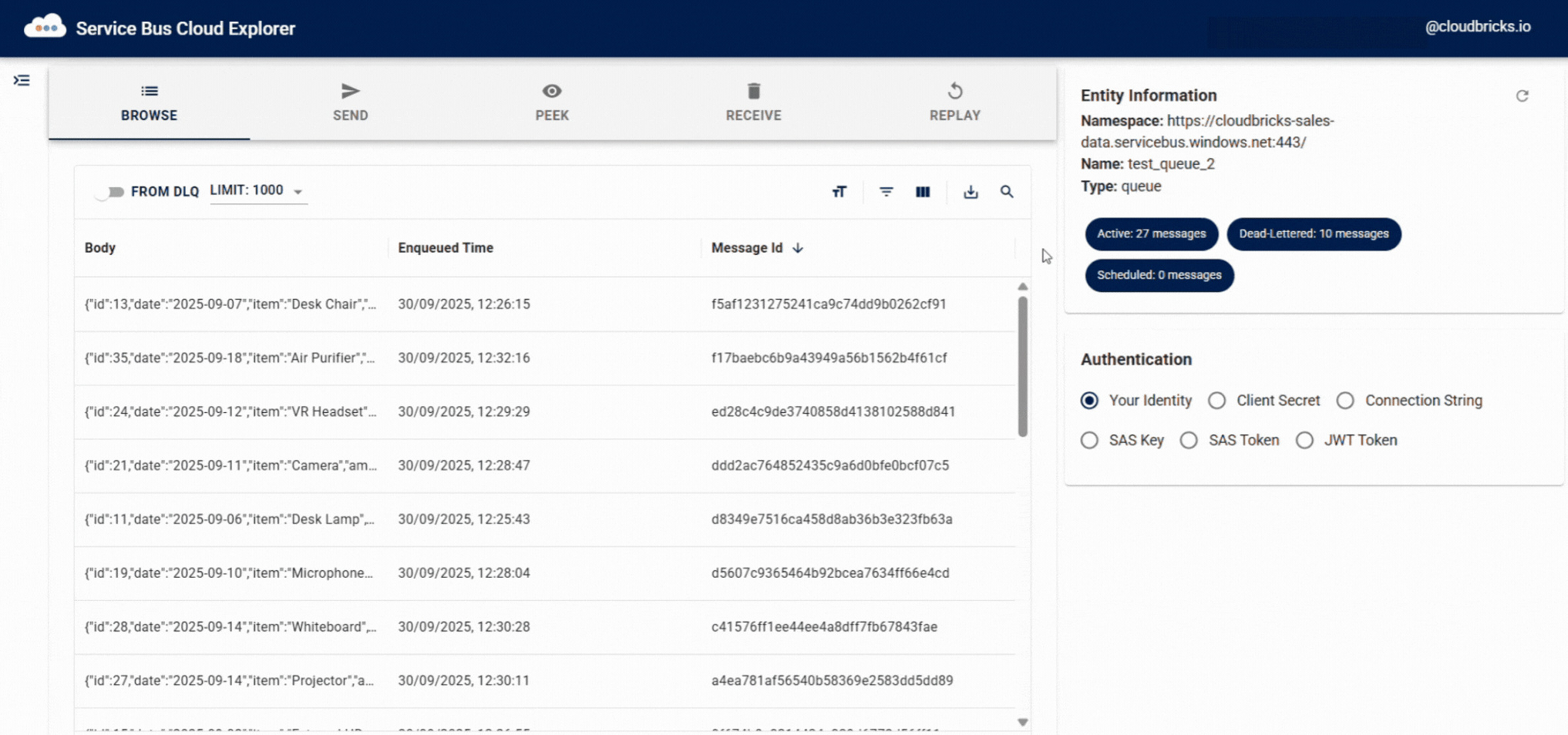Click the text size icon
Viewport: 1568px width, 735px height.
pyautogui.click(x=840, y=192)
